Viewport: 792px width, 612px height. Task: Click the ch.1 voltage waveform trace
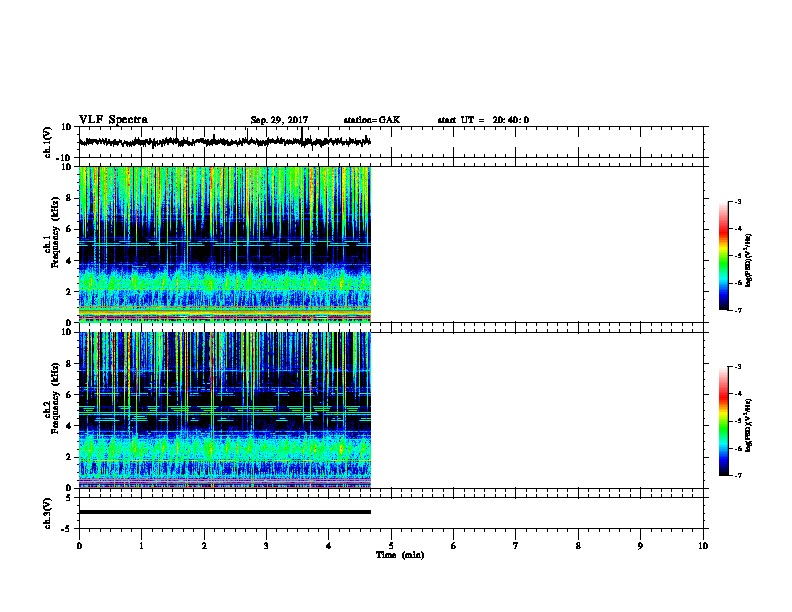pyautogui.click(x=225, y=142)
